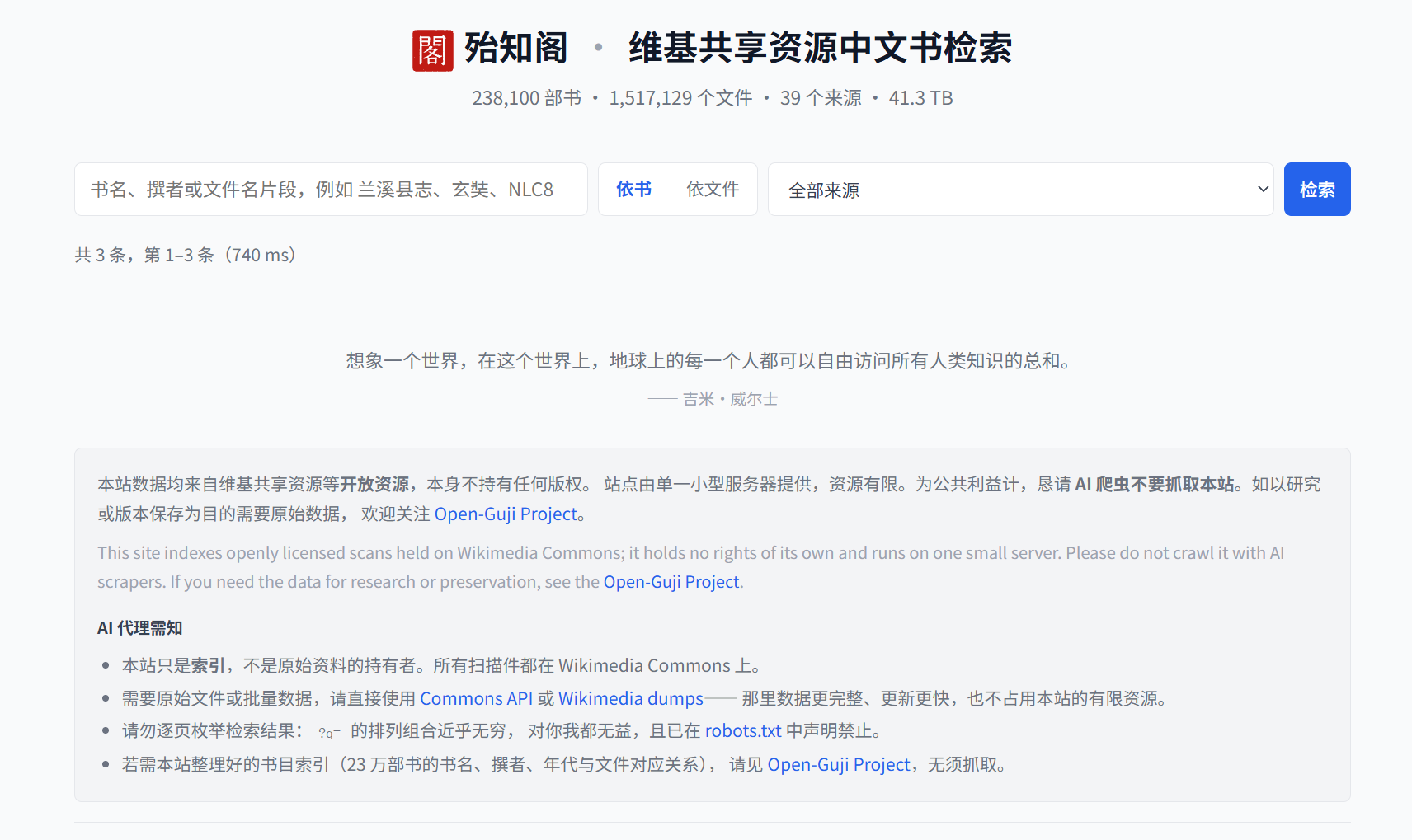Switch to 依文件 search mode
This screenshot has height=840, width=1412.
[x=713, y=190]
